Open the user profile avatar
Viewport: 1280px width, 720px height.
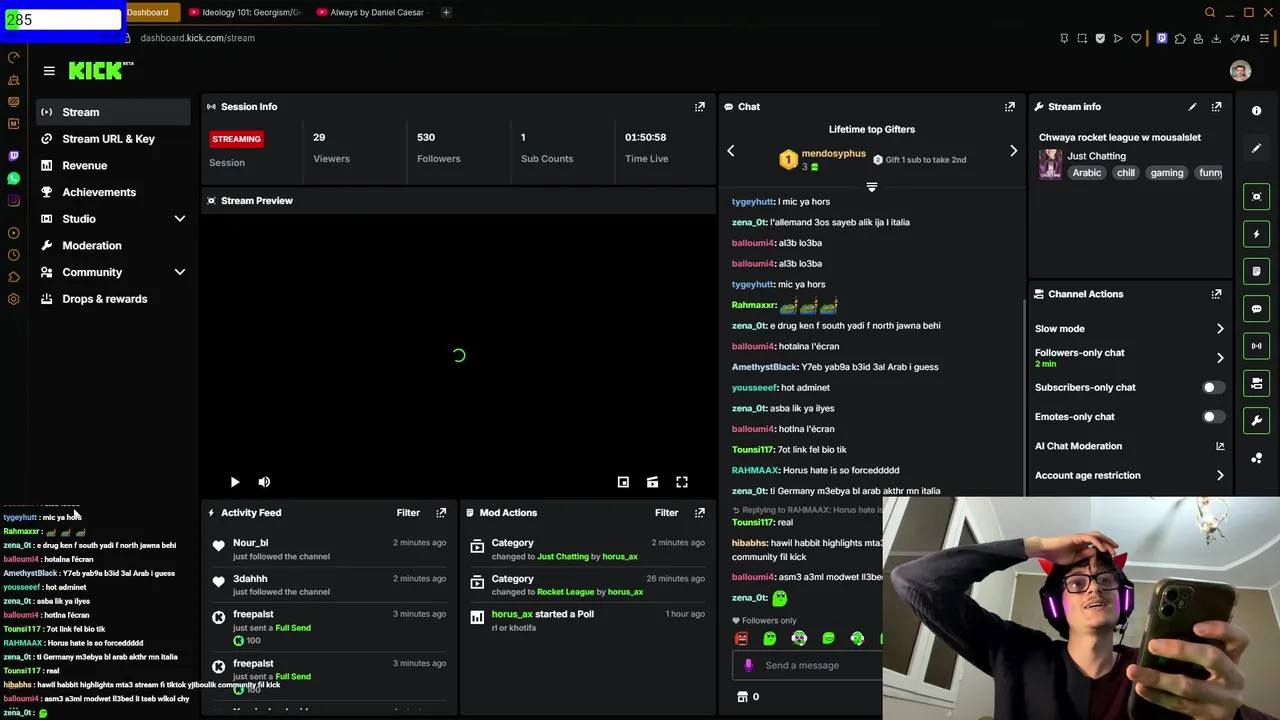click(1240, 70)
